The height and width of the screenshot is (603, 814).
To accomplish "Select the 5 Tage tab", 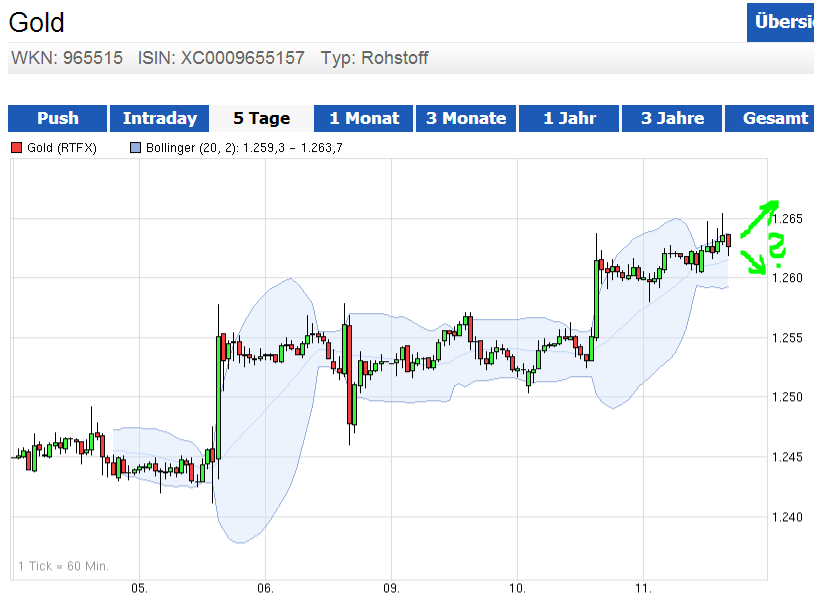I will coord(262,118).
